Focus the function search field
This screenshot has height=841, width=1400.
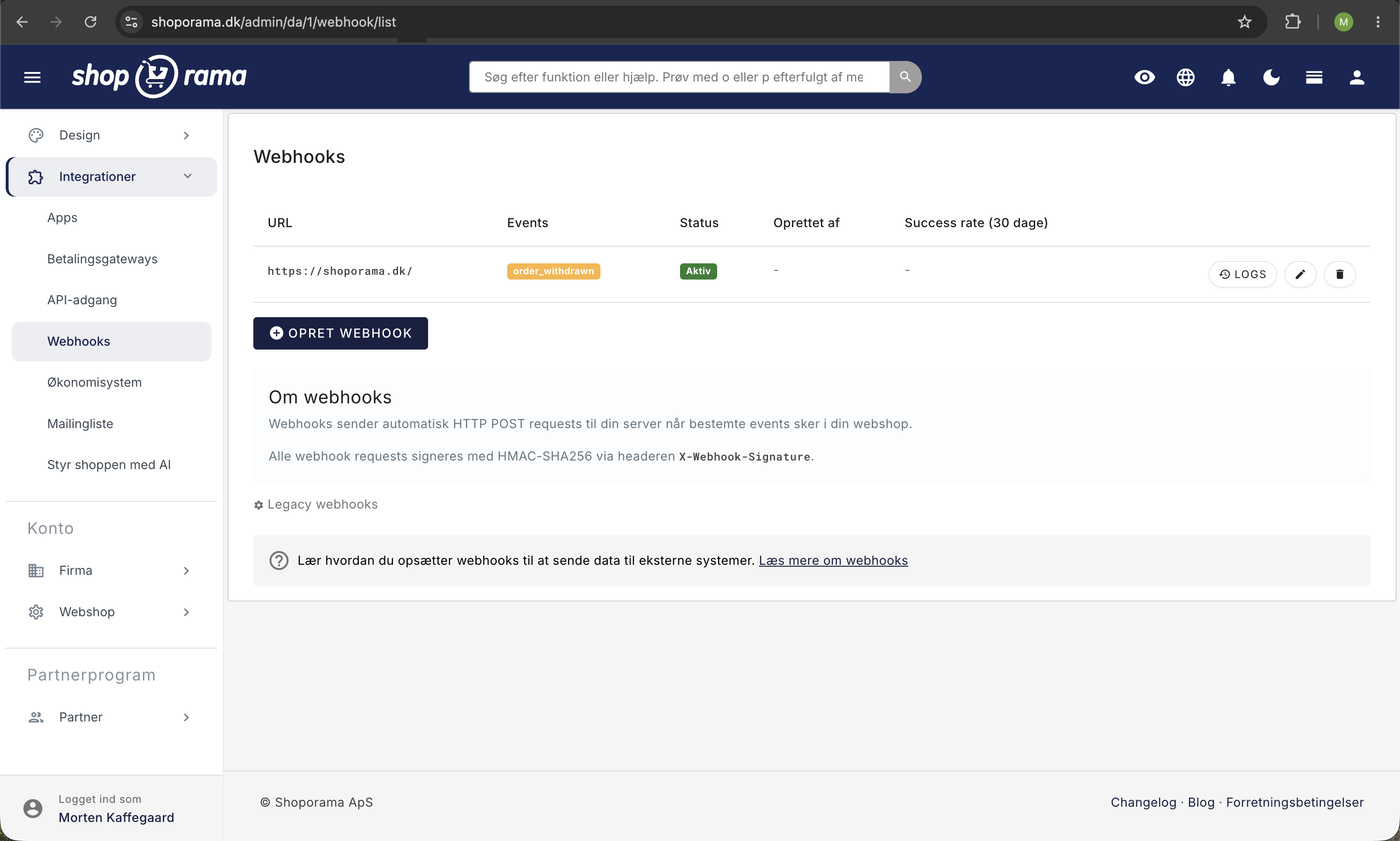click(x=679, y=77)
